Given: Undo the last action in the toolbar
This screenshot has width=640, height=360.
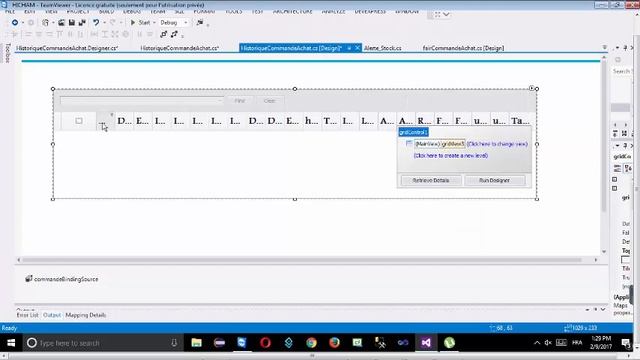Looking at the screenshot, I should coord(96,22).
